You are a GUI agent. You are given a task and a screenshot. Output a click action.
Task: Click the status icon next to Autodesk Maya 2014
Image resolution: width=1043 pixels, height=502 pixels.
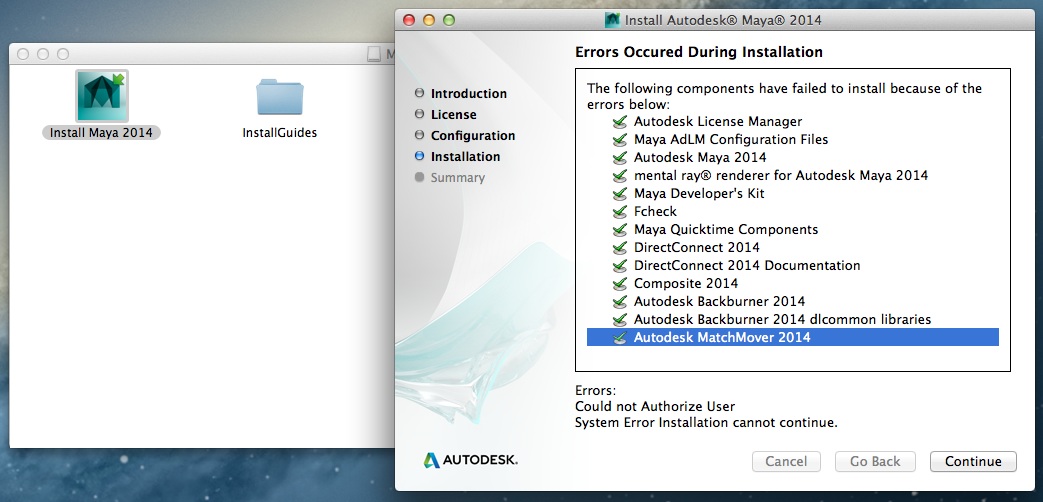(620, 158)
